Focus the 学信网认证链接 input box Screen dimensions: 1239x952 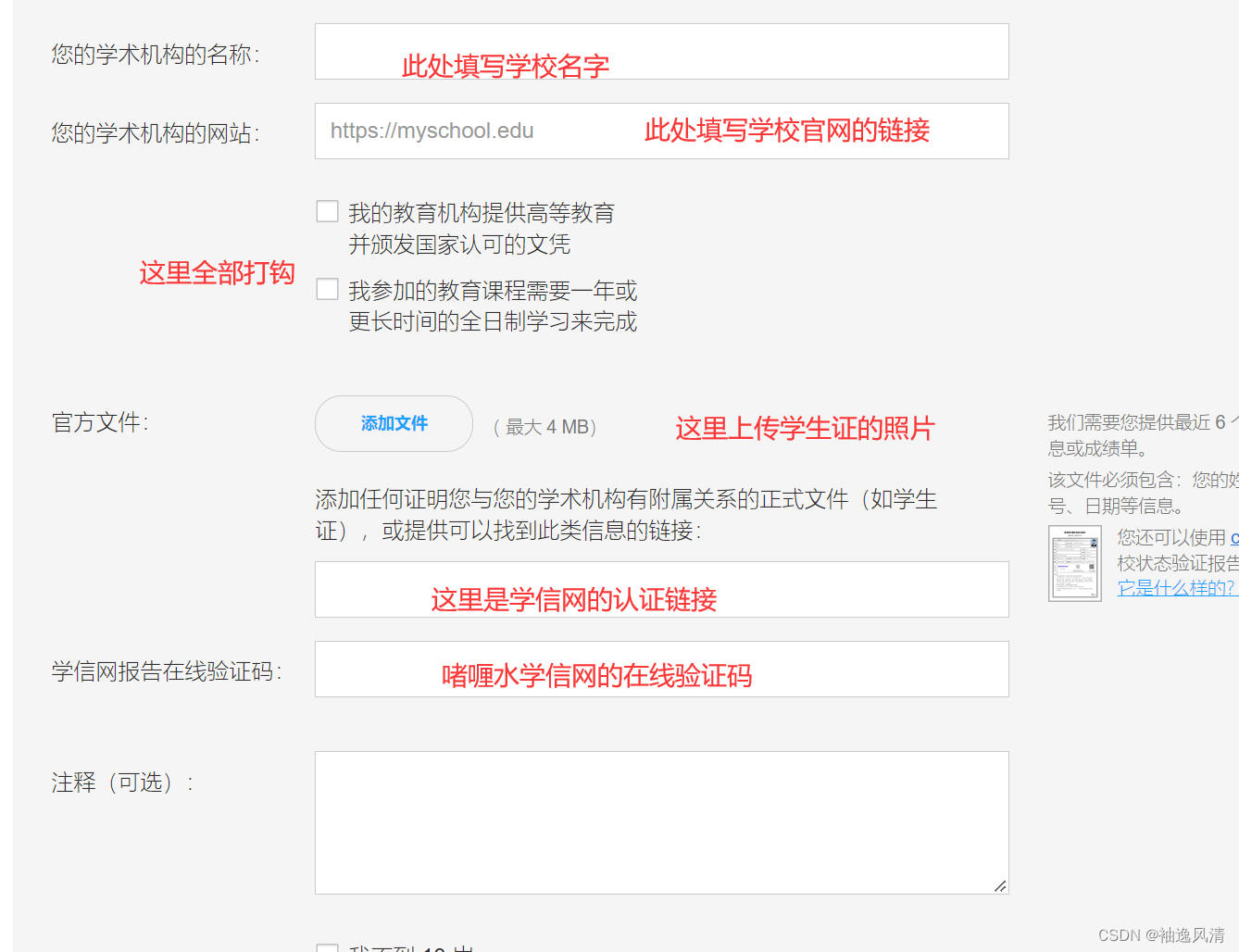pyautogui.click(x=661, y=589)
